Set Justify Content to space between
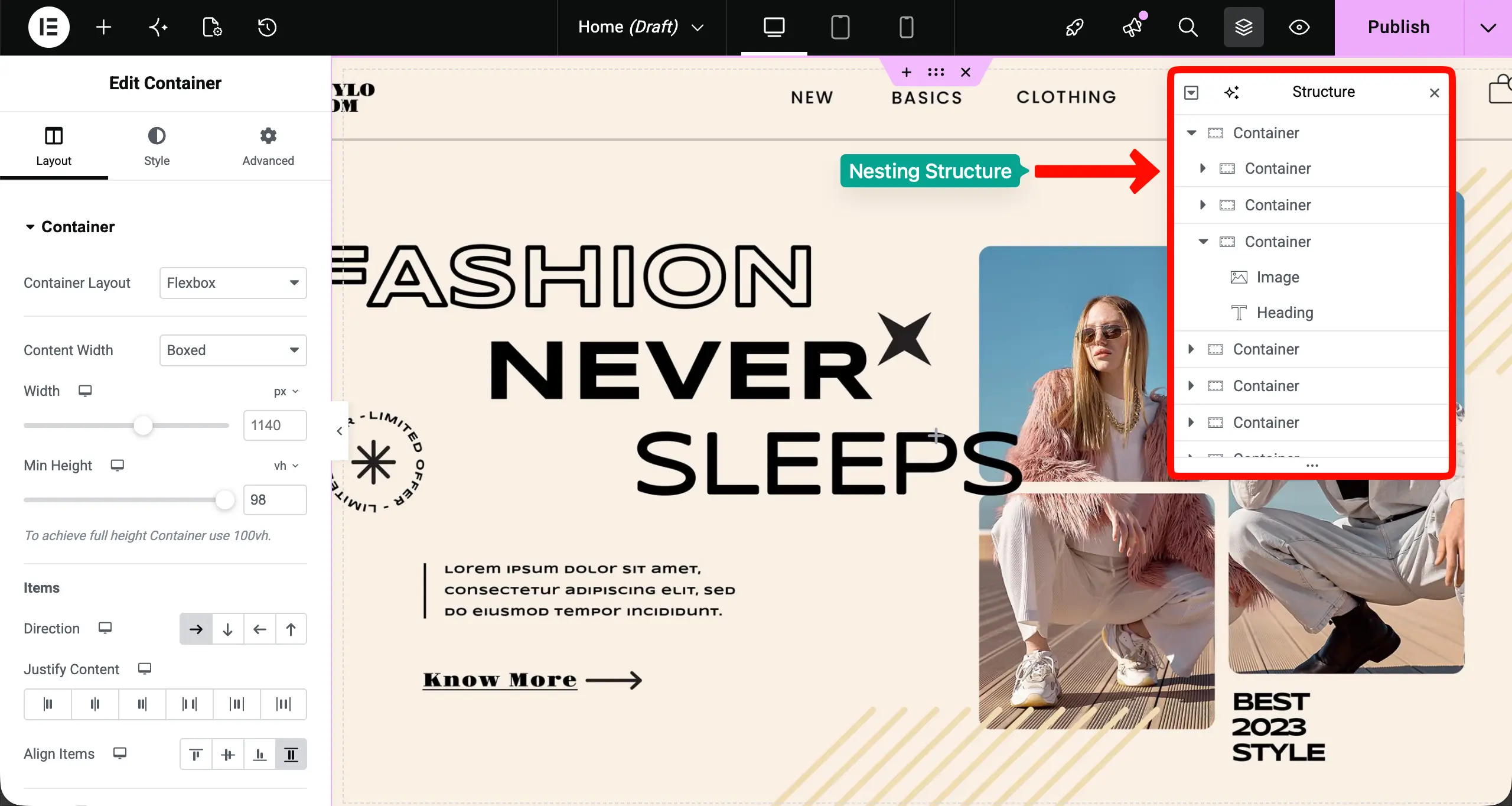This screenshot has height=806, width=1512. [190, 704]
